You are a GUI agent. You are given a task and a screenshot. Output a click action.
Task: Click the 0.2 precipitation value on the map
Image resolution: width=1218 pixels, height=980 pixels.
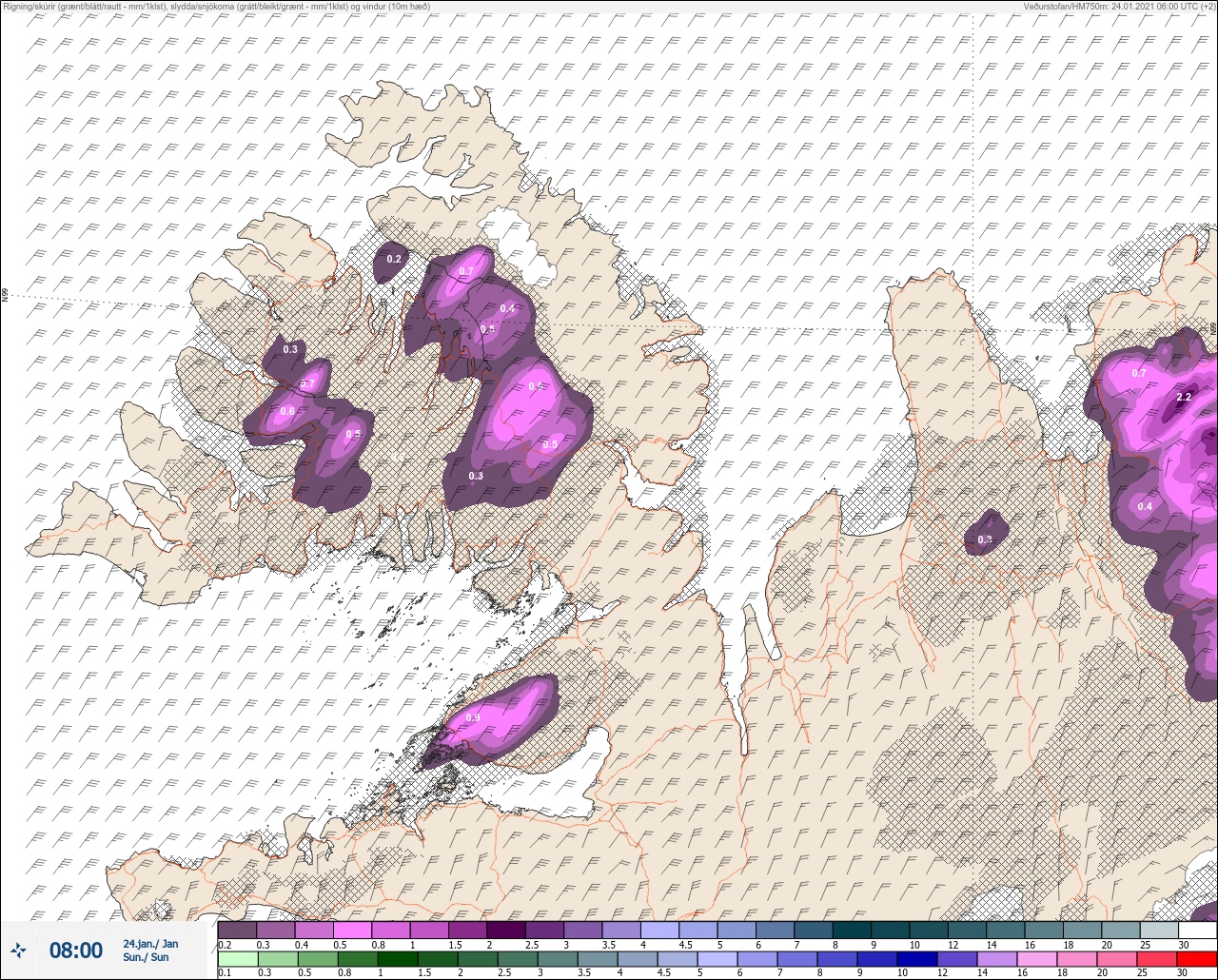click(x=394, y=259)
